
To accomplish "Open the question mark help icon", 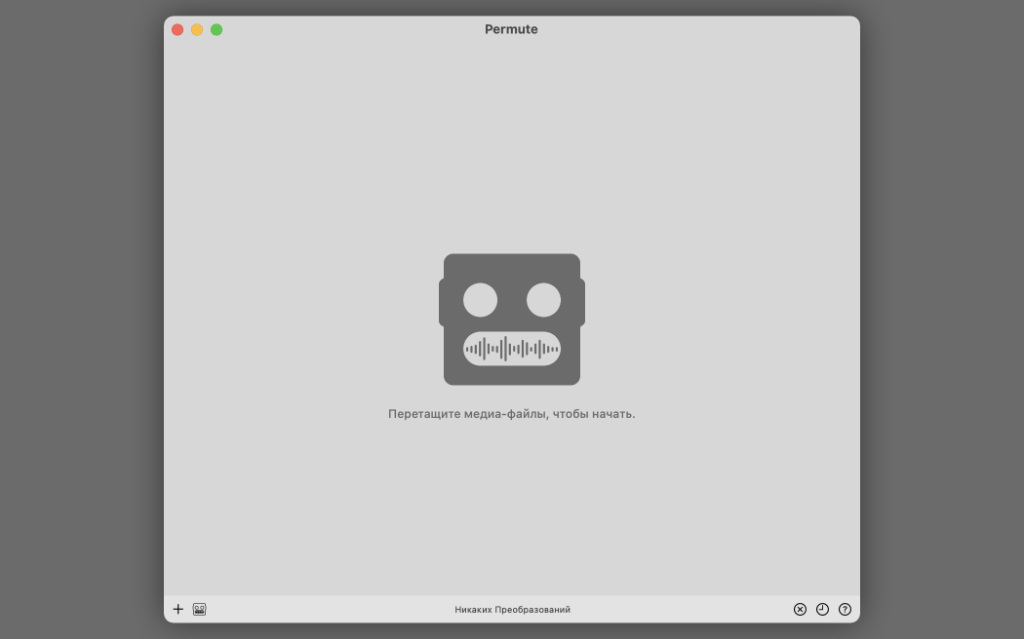I will pos(844,609).
